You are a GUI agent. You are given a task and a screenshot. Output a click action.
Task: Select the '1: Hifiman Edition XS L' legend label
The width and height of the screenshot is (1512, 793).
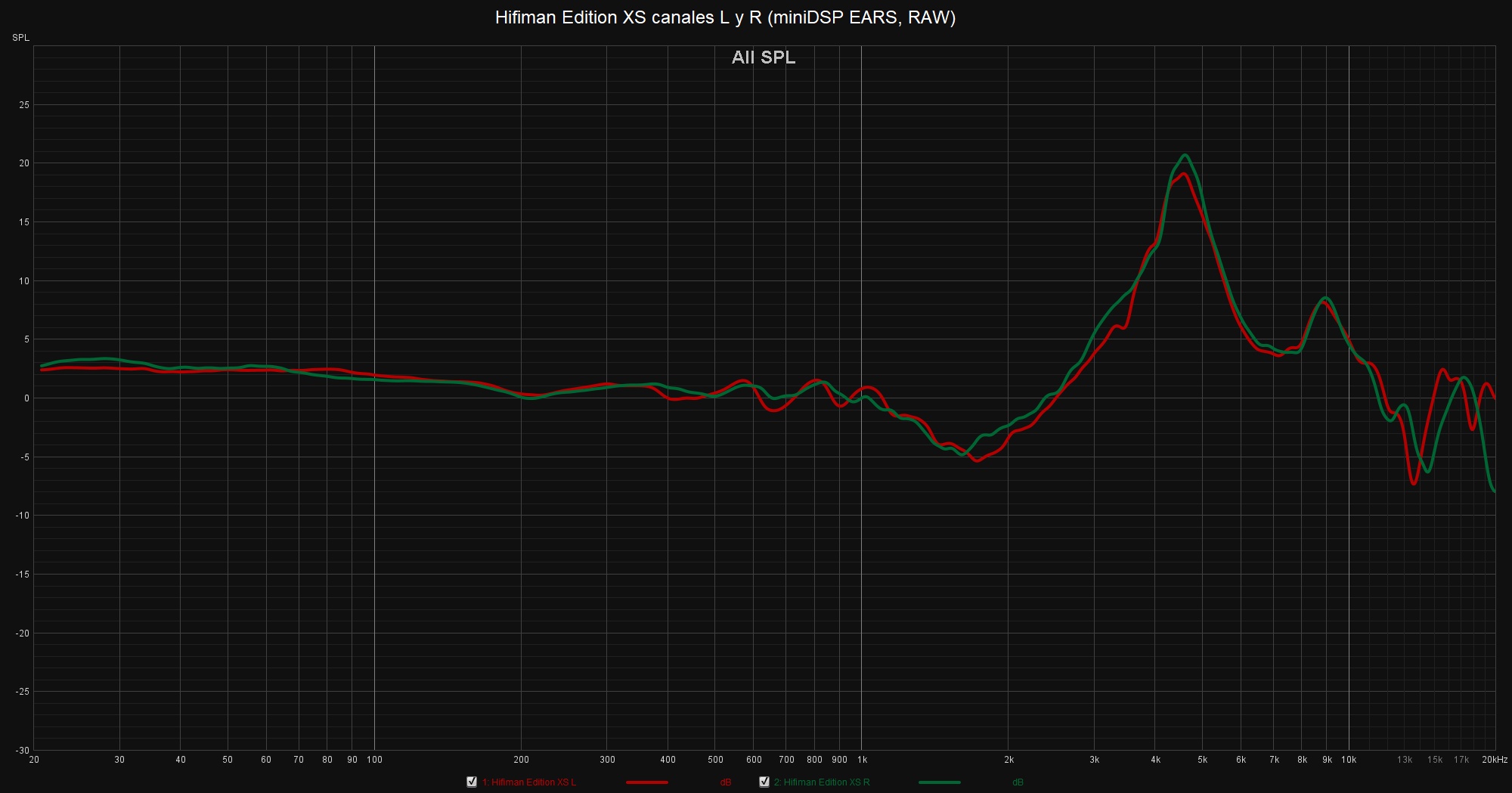(529, 782)
